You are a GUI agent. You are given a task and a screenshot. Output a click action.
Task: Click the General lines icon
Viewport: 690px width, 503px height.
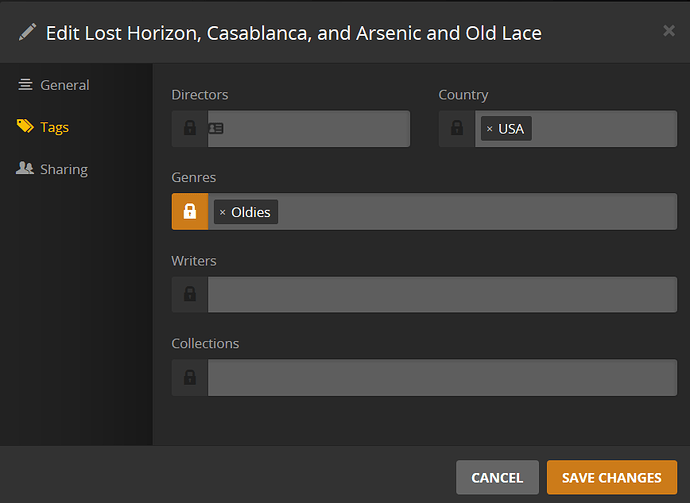(x=25, y=85)
